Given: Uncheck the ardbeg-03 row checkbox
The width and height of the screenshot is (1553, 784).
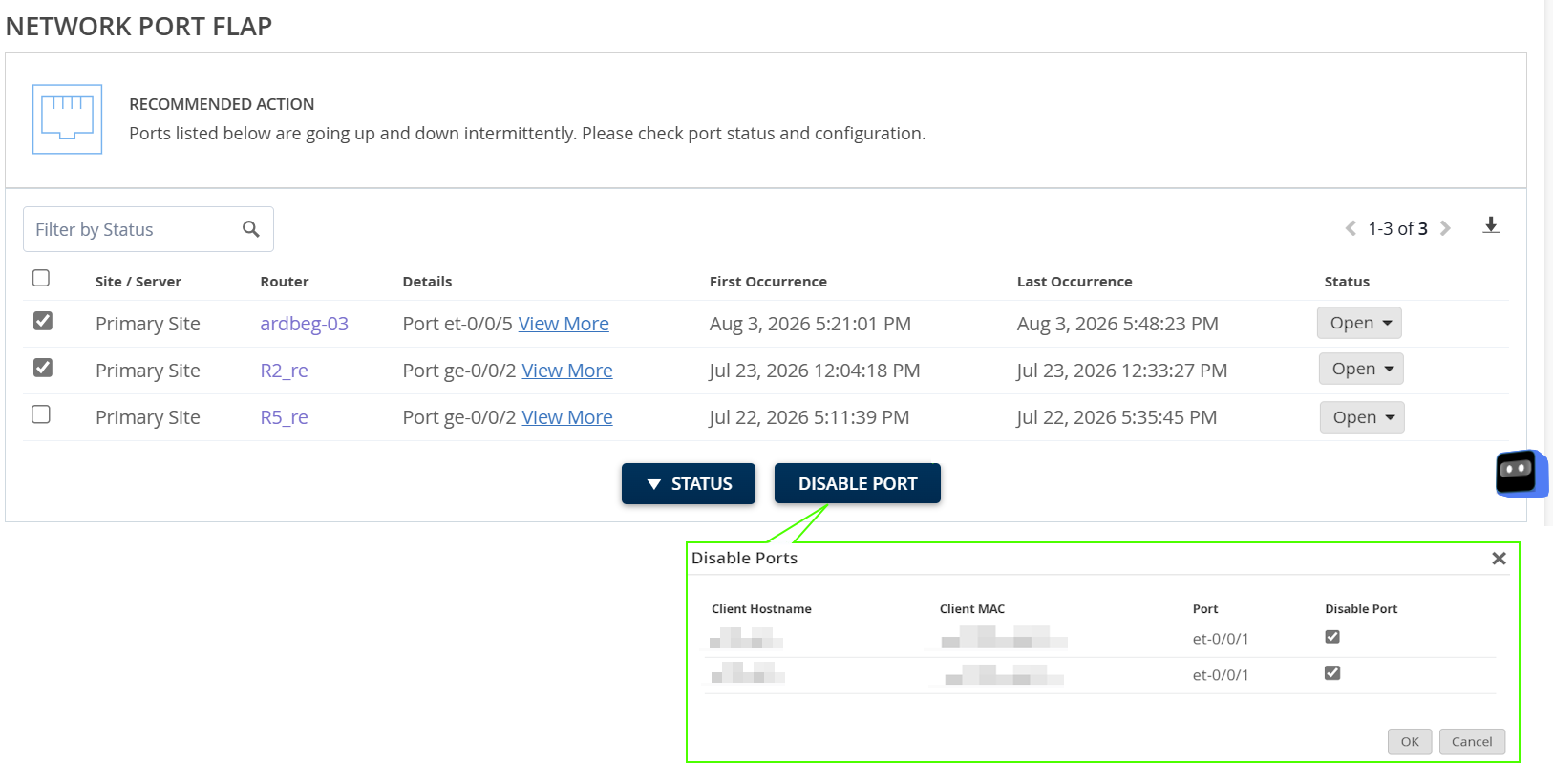Looking at the screenshot, I should 43,321.
